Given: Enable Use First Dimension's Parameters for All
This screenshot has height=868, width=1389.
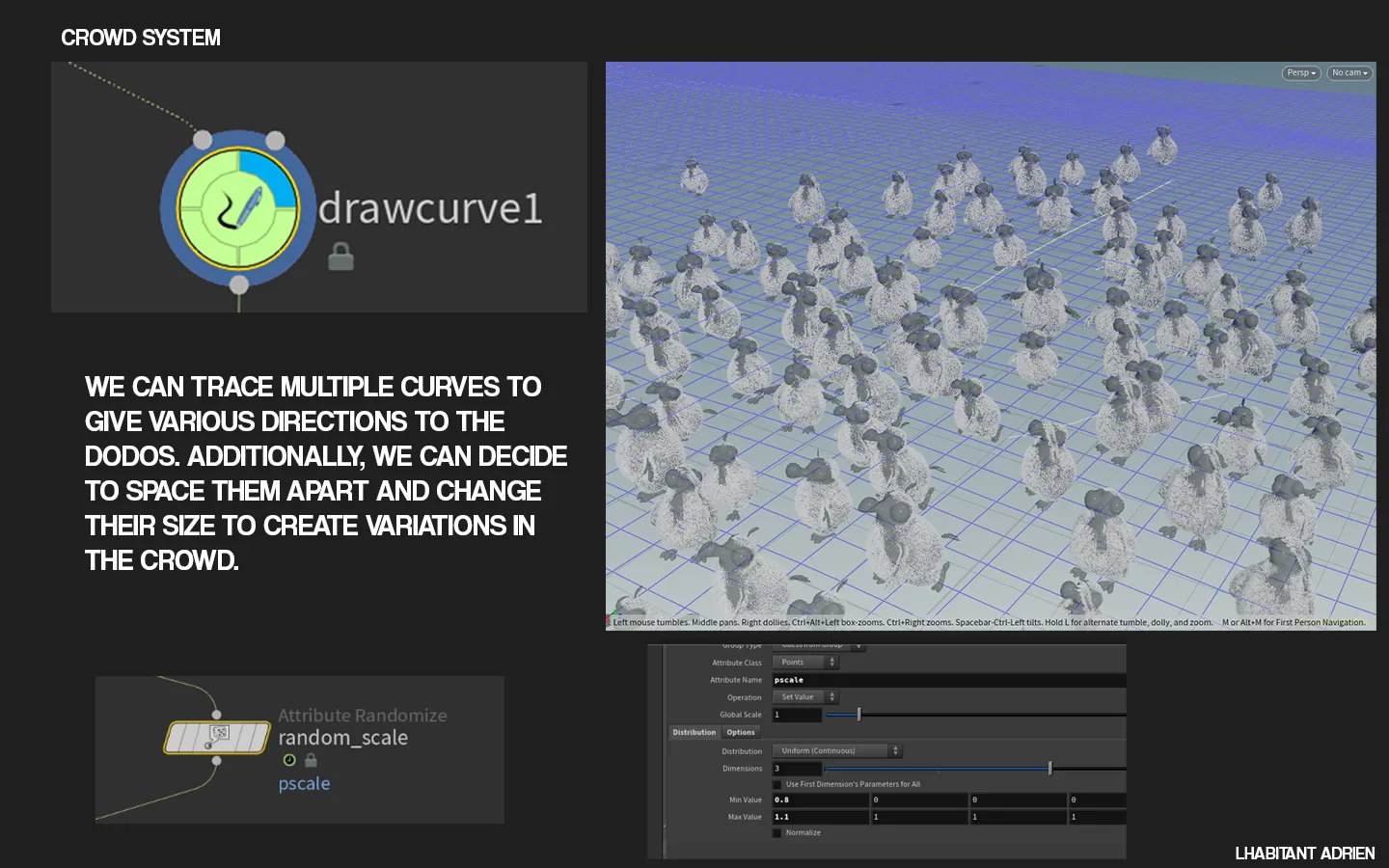Looking at the screenshot, I should tap(777, 785).
